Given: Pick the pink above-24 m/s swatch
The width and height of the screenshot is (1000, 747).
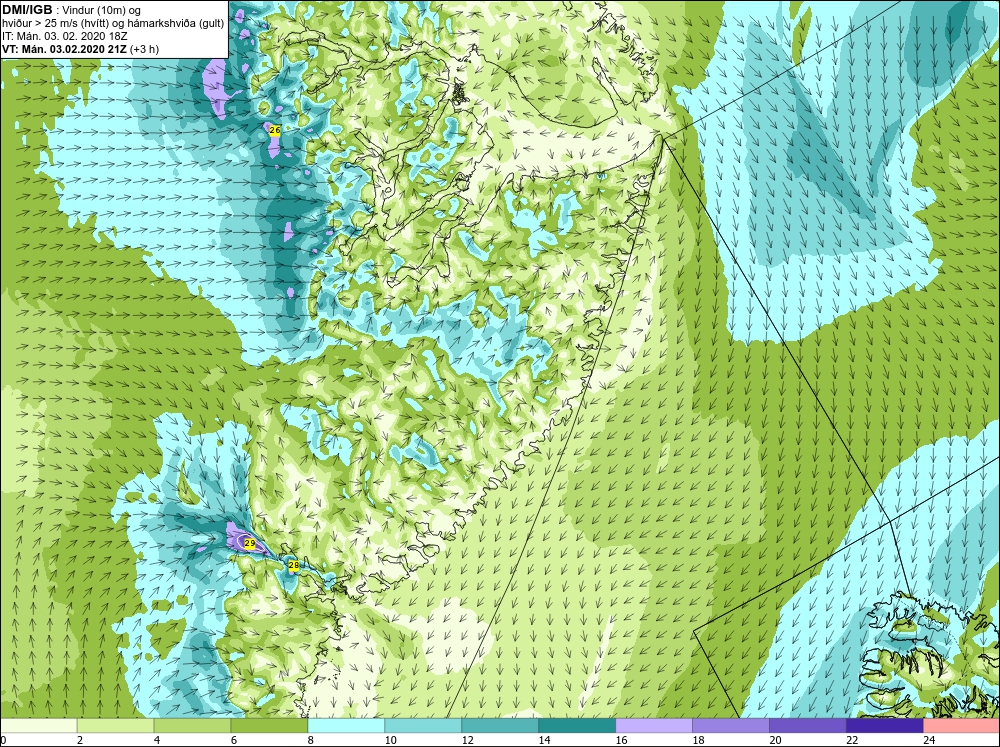Looking at the screenshot, I should coord(962,725).
